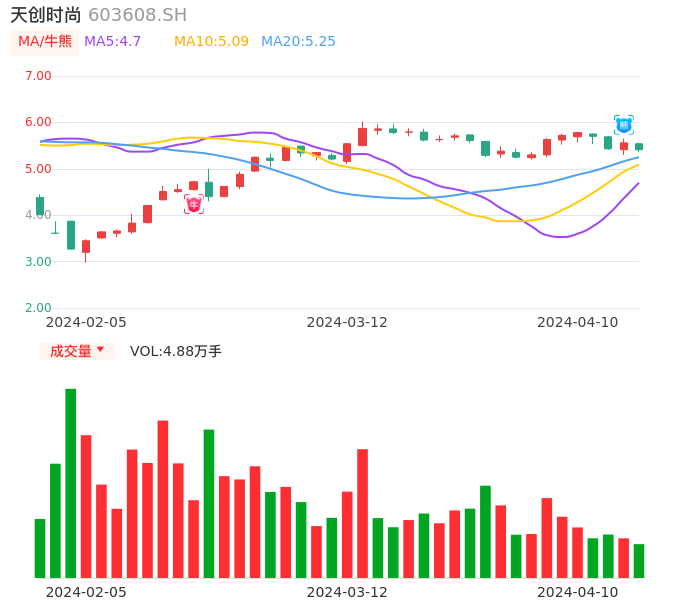Click the 7.00 price axis label
This screenshot has height=606, width=686.
click(x=38, y=76)
